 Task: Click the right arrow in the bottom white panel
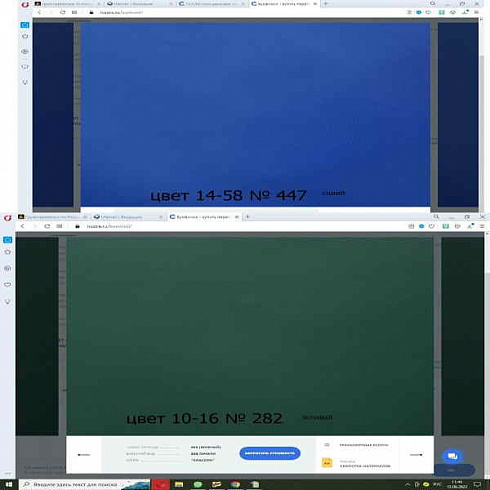(x=416, y=455)
